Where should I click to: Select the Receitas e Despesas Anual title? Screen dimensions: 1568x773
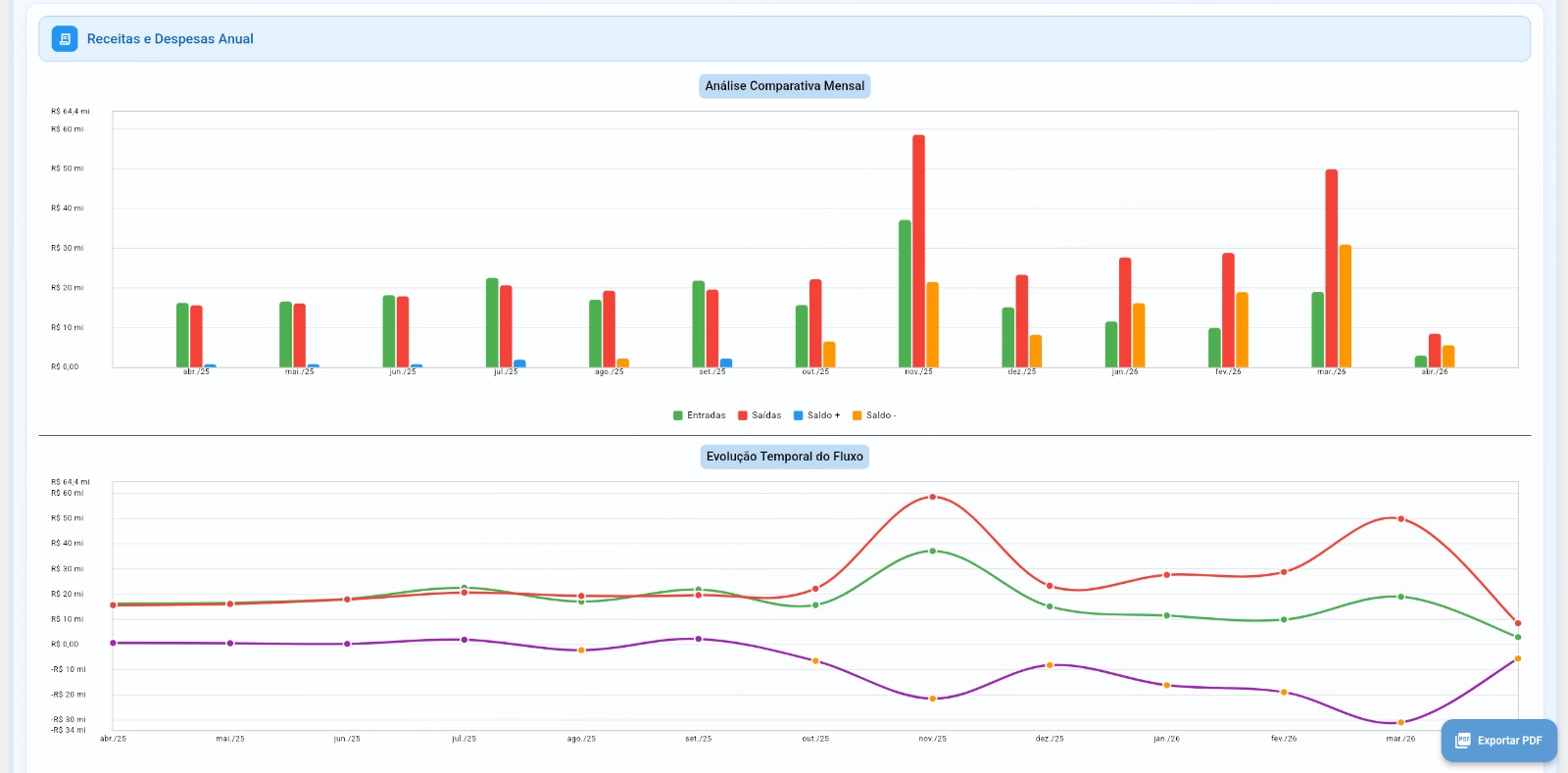(170, 39)
